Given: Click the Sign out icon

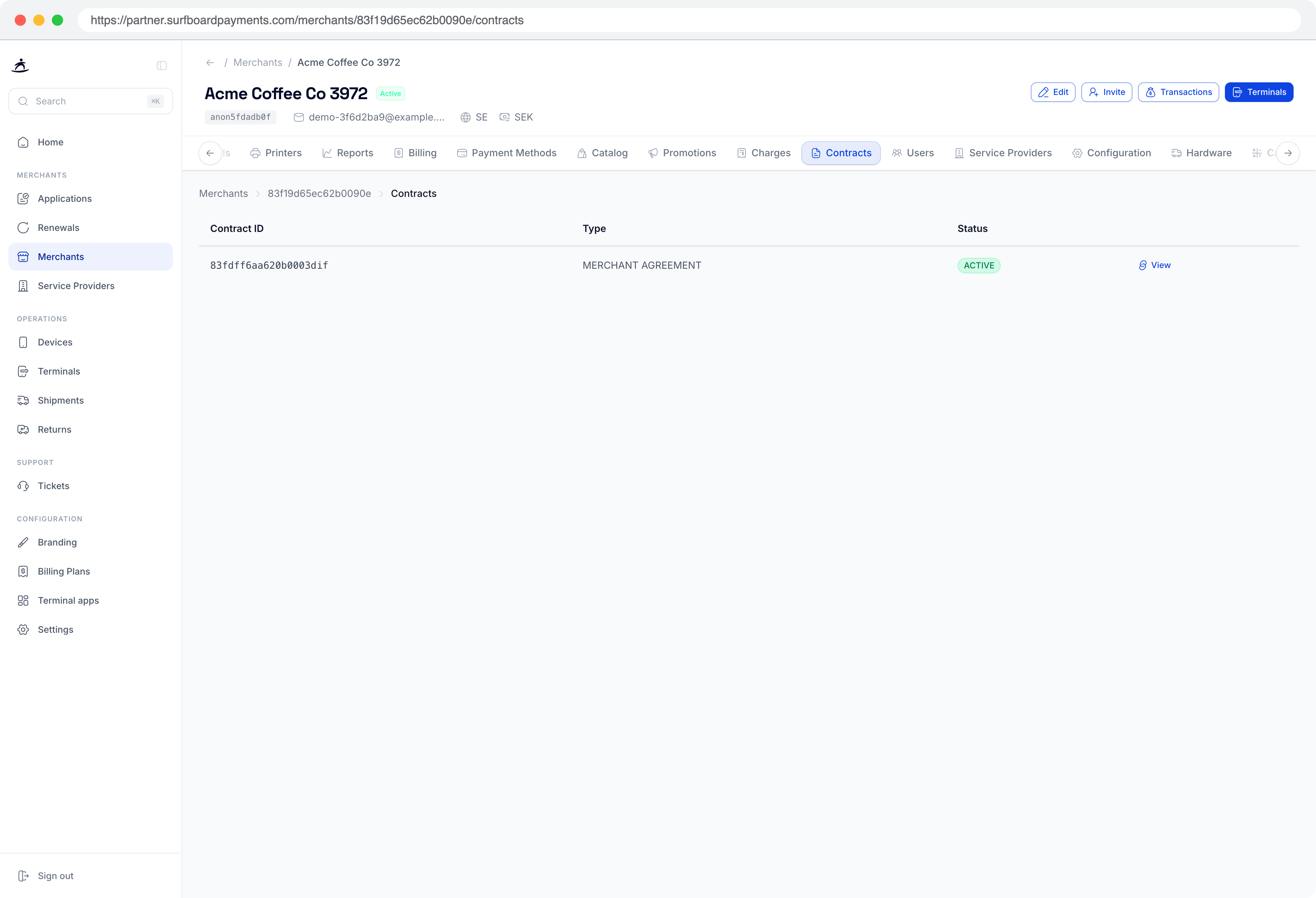Looking at the screenshot, I should click(x=23, y=876).
